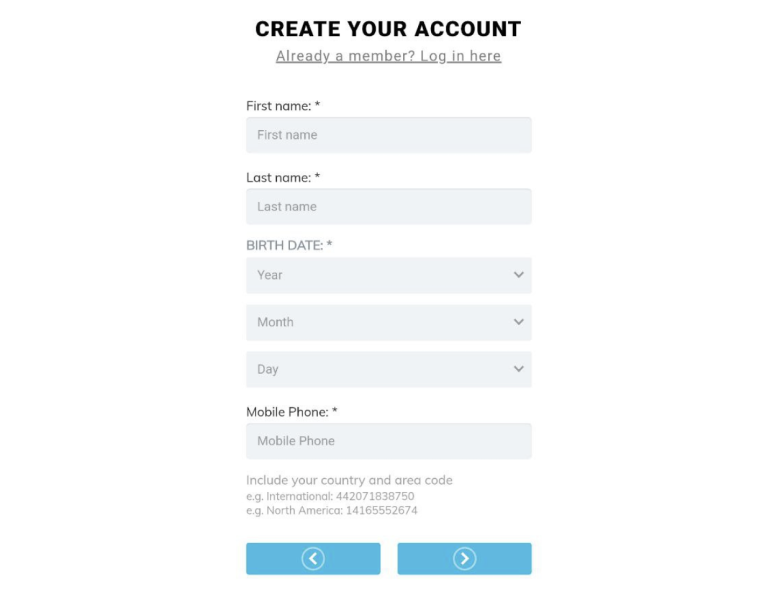
Task: Open the Year dropdown by its placeholder text
Action: click(x=270, y=275)
